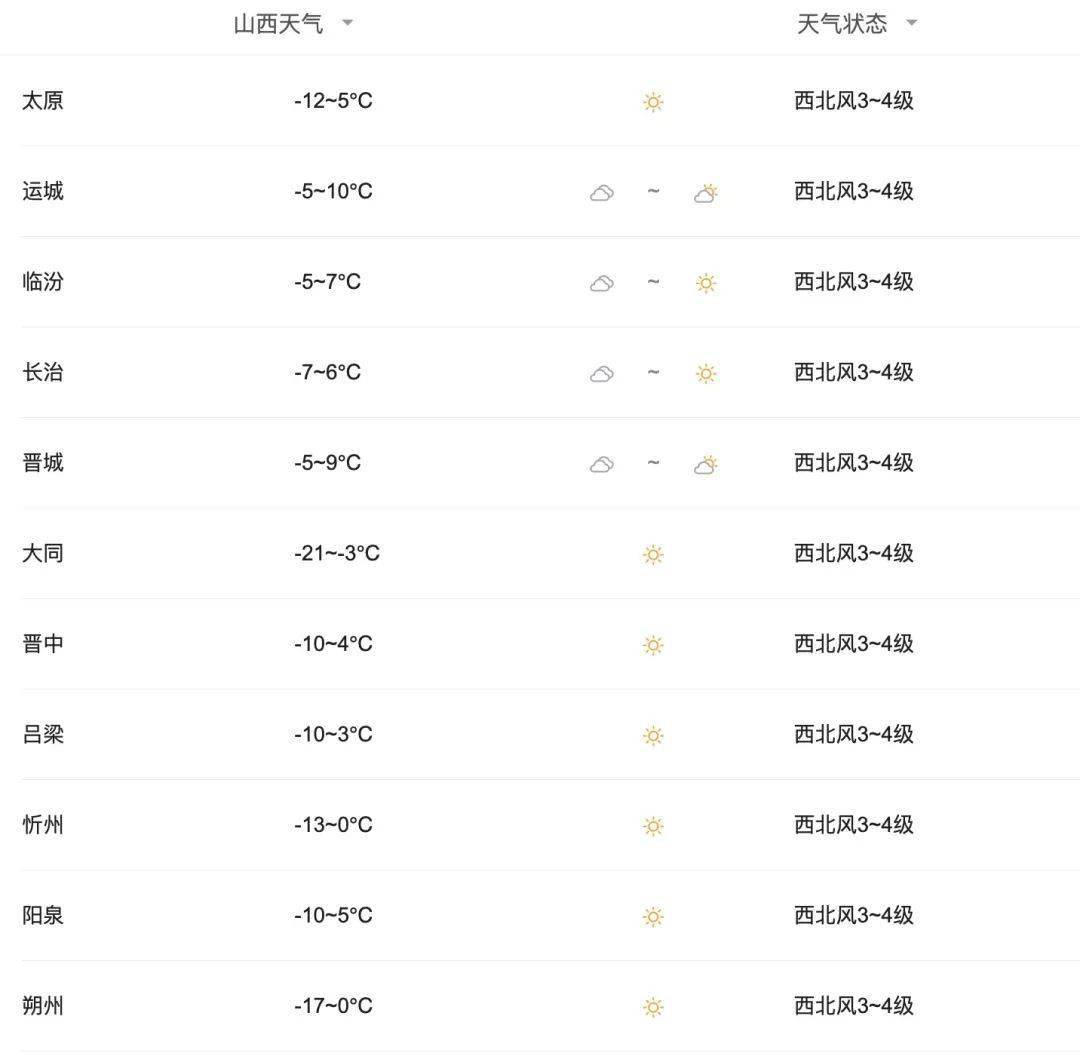This screenshot has height=1059, width=1080.
Task: Click the sunny icon in the 太原 row
Action: click(653, 102)
